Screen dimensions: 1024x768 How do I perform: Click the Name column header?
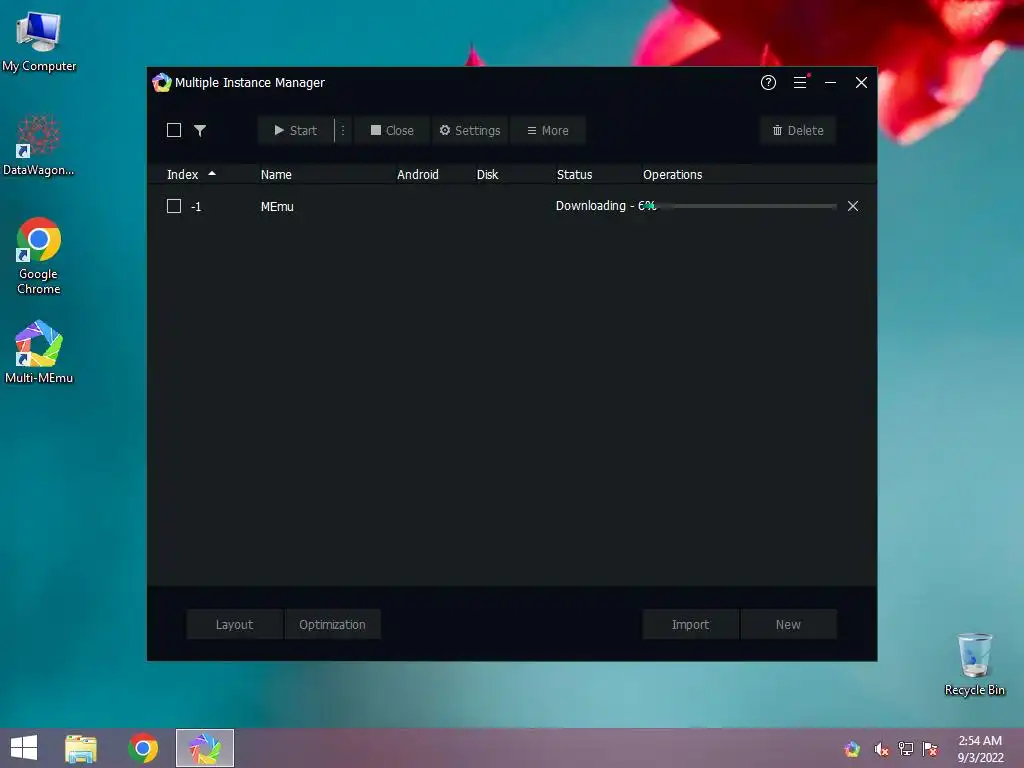pyautogui.click(x=276, y=174)
